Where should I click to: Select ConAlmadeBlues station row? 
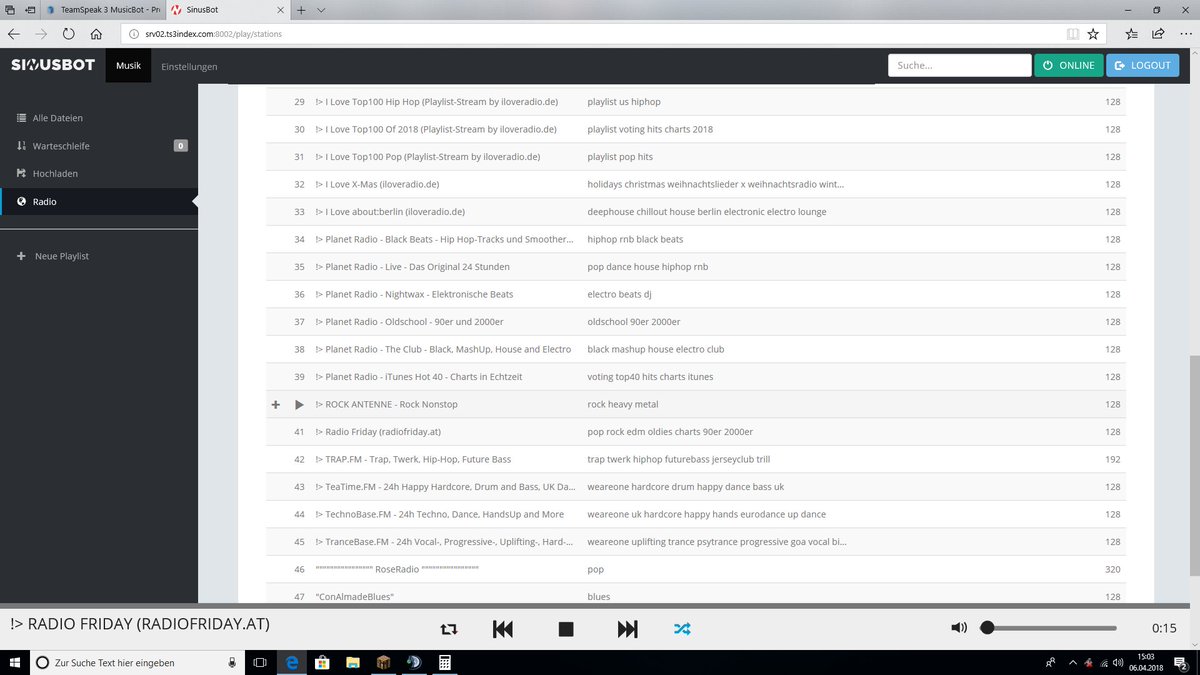(x=695, y=595)
